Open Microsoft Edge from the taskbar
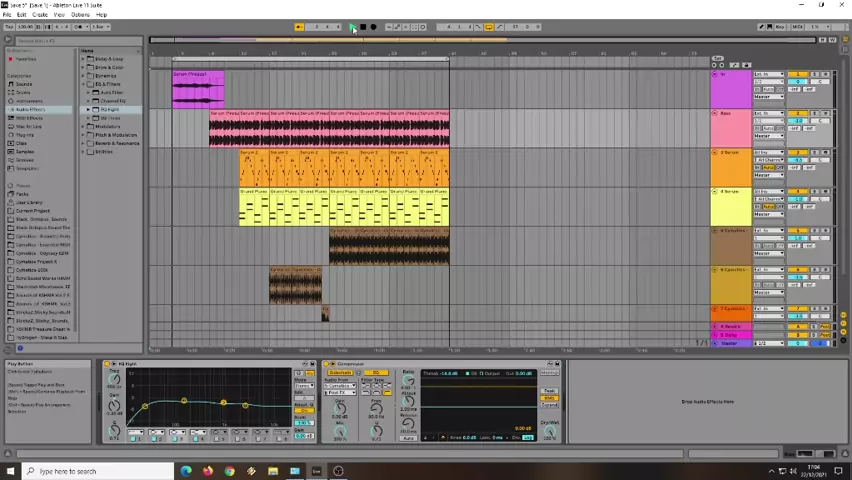 tap(186, 471)
